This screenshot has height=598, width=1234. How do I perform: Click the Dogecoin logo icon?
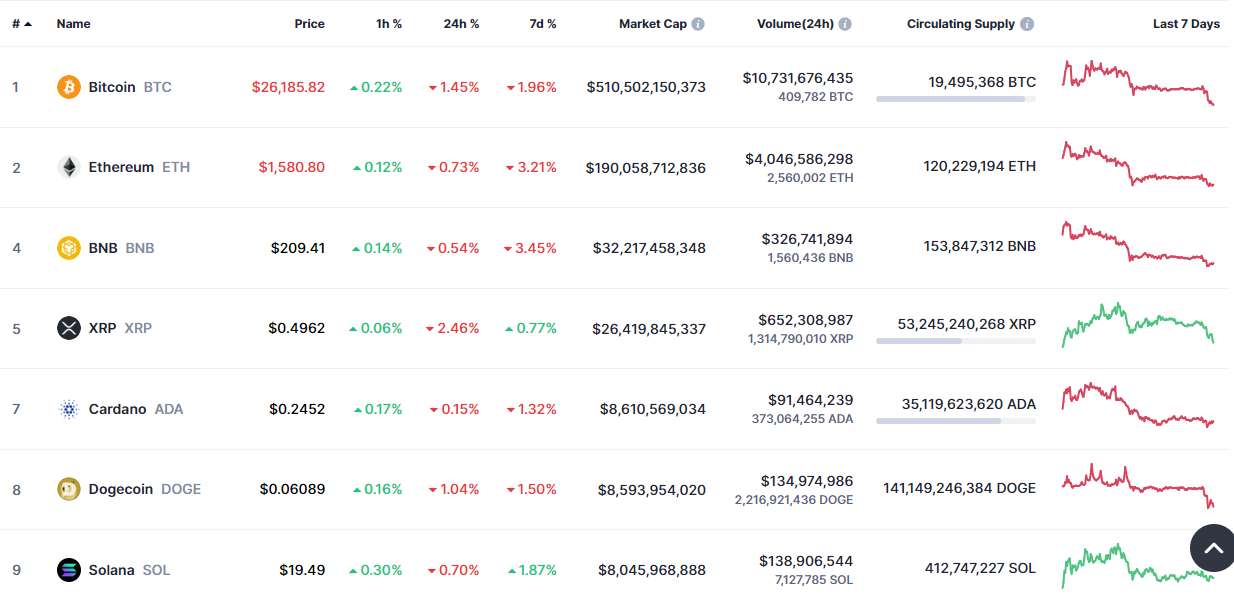(69, 489)
